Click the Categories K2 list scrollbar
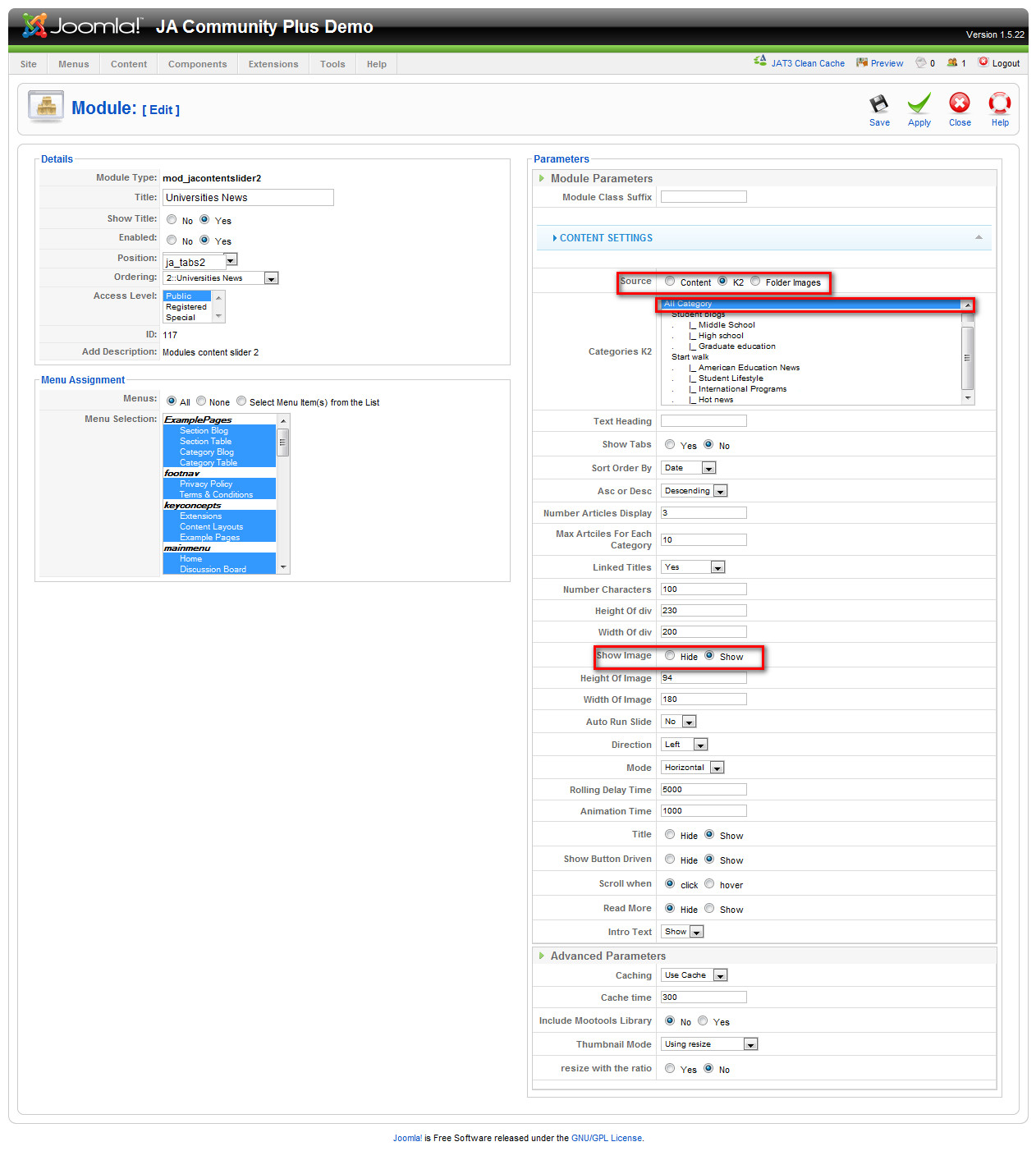Screen dimensions: 1036x1151 967,357
